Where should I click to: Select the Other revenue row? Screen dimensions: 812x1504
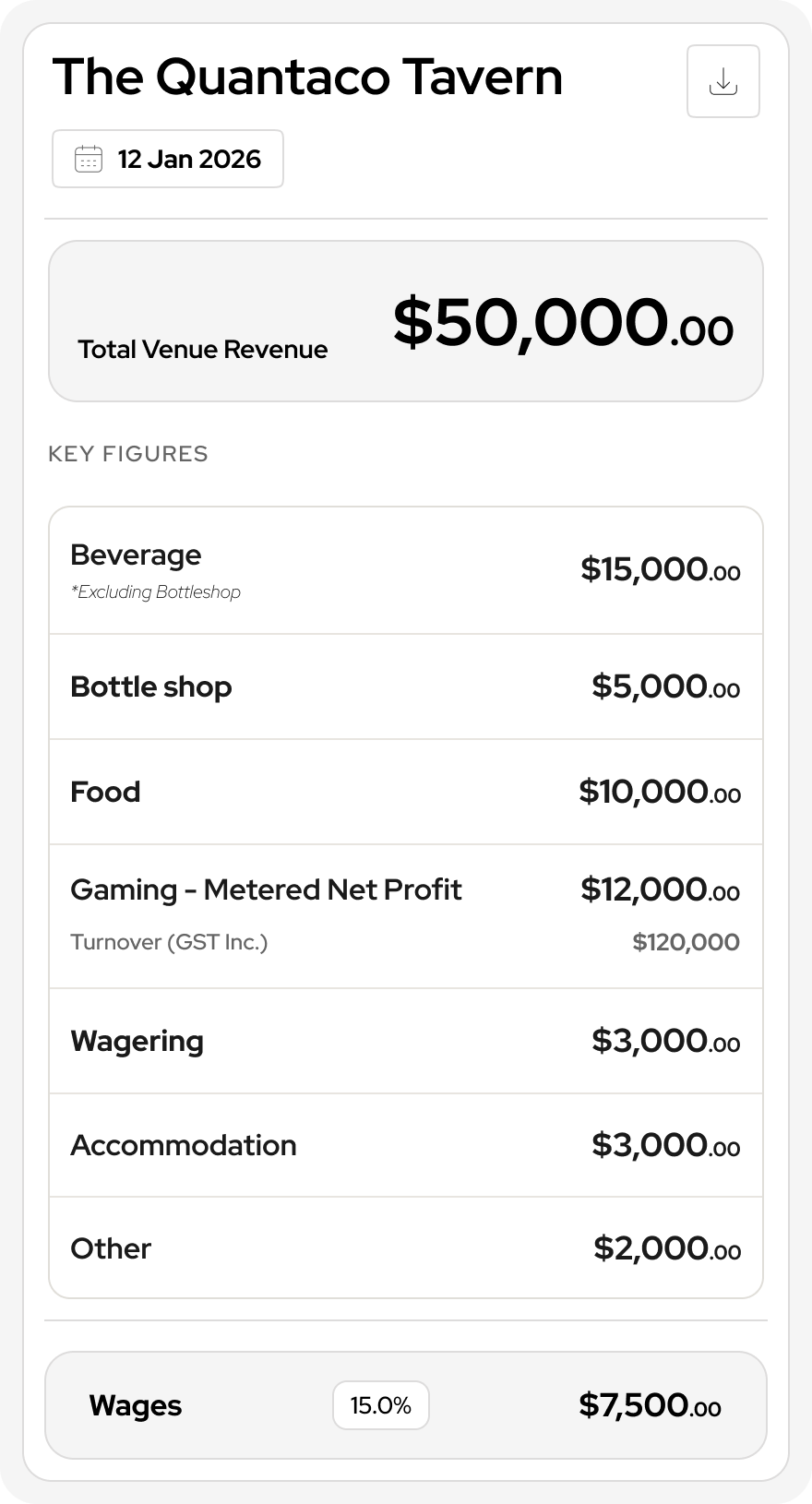coord(406,1248)
